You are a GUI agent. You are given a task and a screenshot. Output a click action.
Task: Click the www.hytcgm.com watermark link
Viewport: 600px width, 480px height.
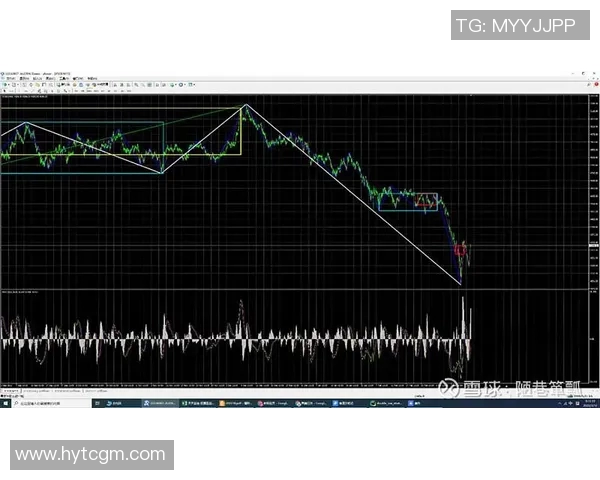pos(90,454)
